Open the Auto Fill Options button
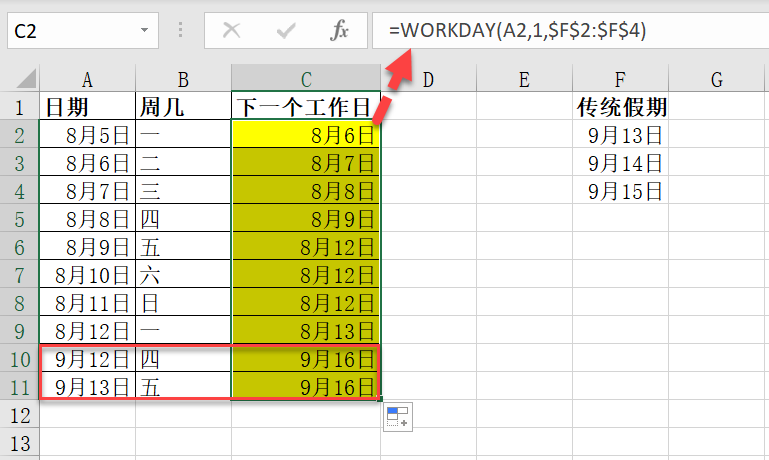 397,418
